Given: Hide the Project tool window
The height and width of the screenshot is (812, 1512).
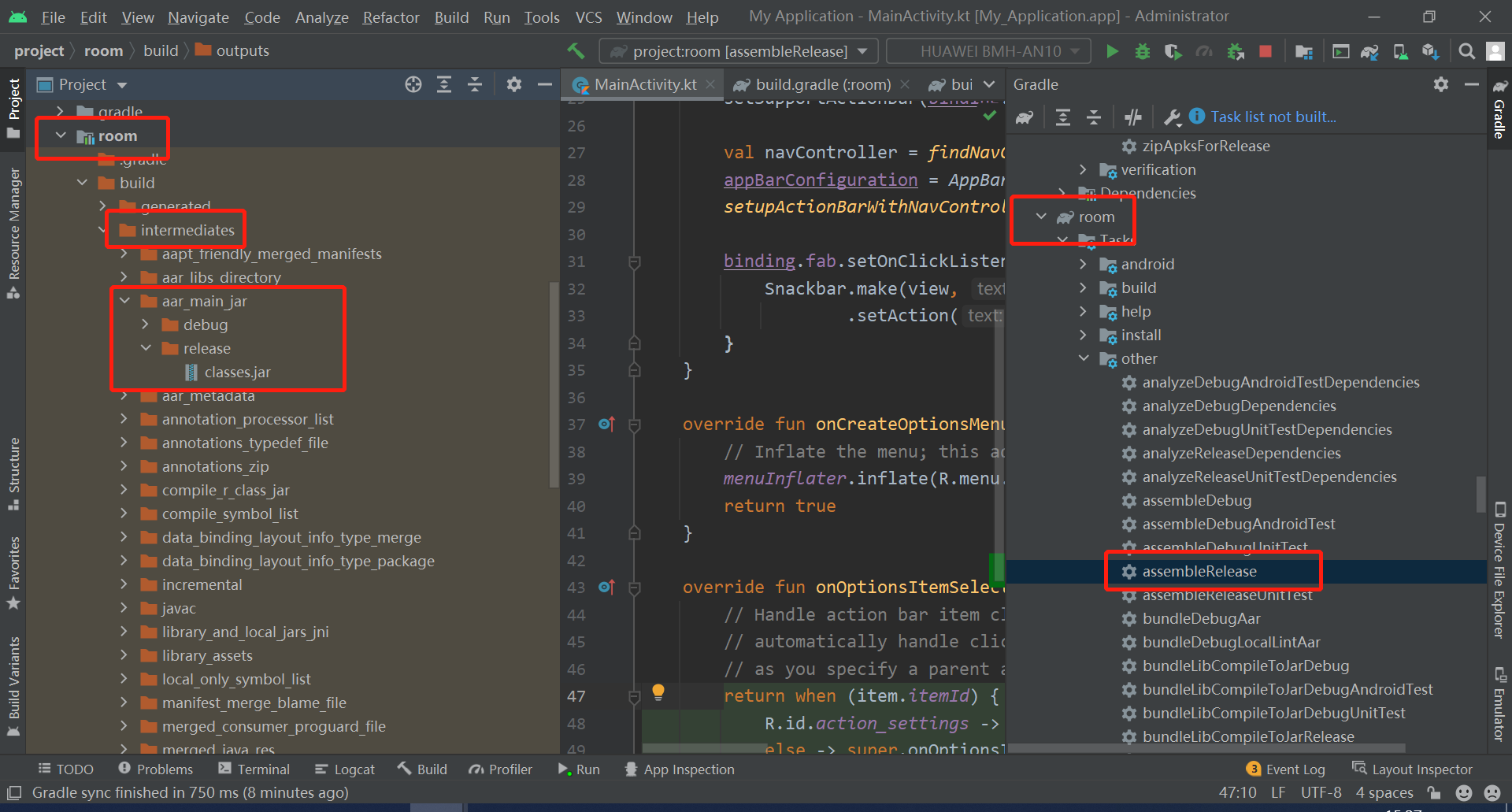Looking at the screenshot, I should (x=544, y=84).
